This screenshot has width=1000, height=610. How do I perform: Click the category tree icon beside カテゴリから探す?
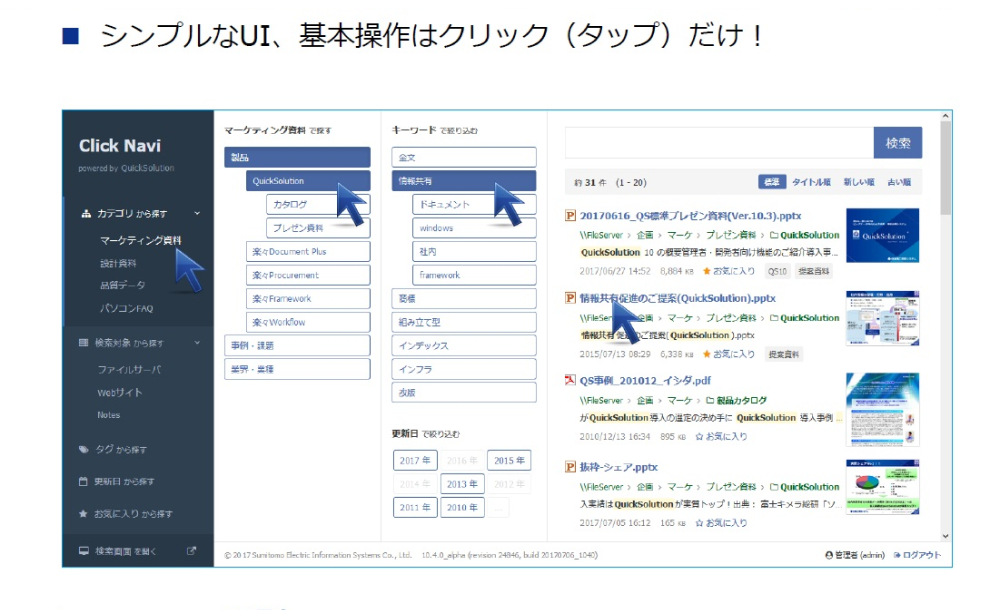[85, 214]
